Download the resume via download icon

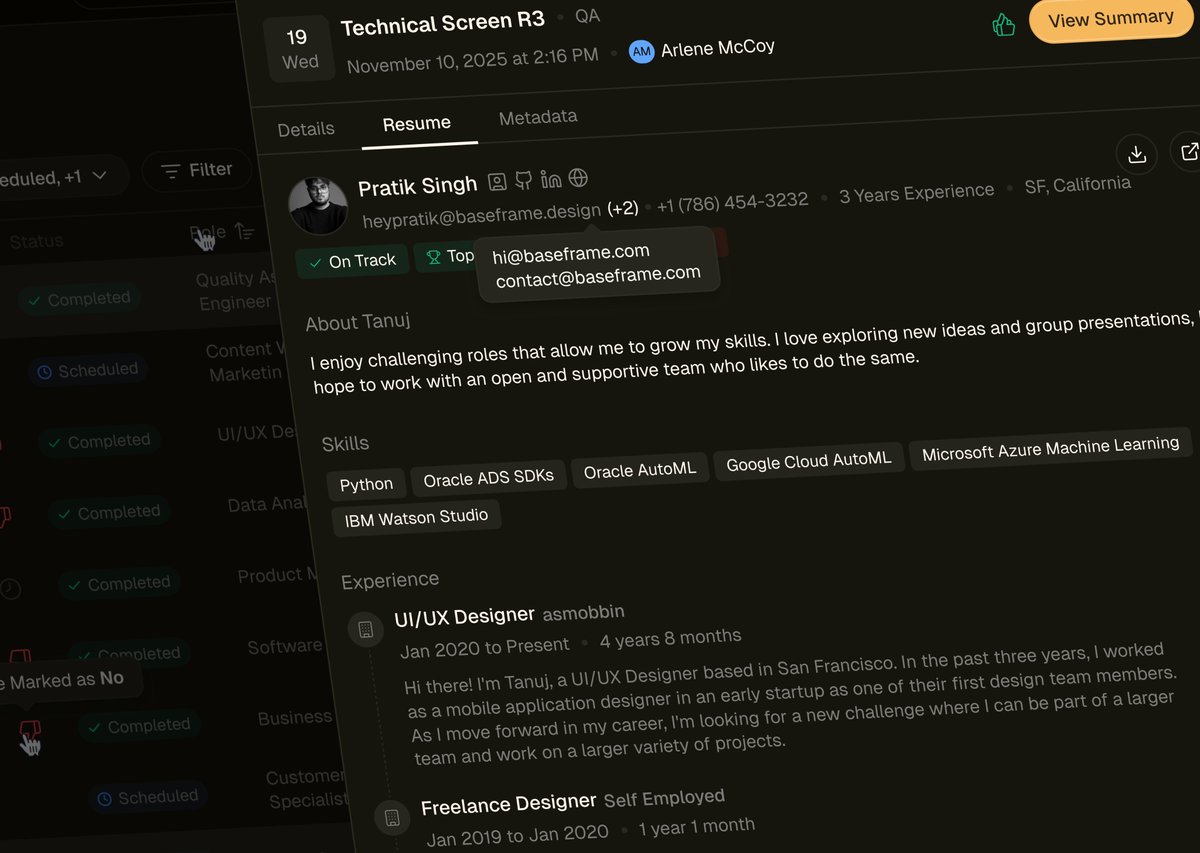coord(1136,154)
